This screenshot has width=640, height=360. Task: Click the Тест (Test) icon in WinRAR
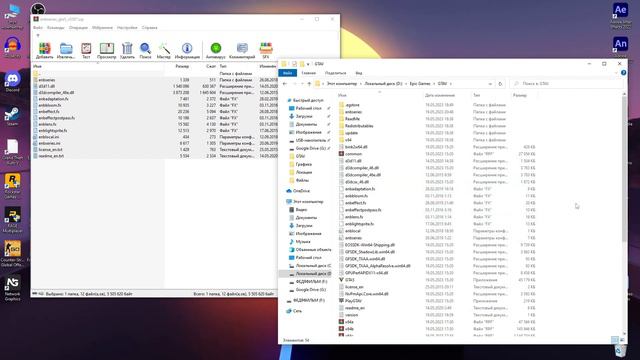coord(86,51)
